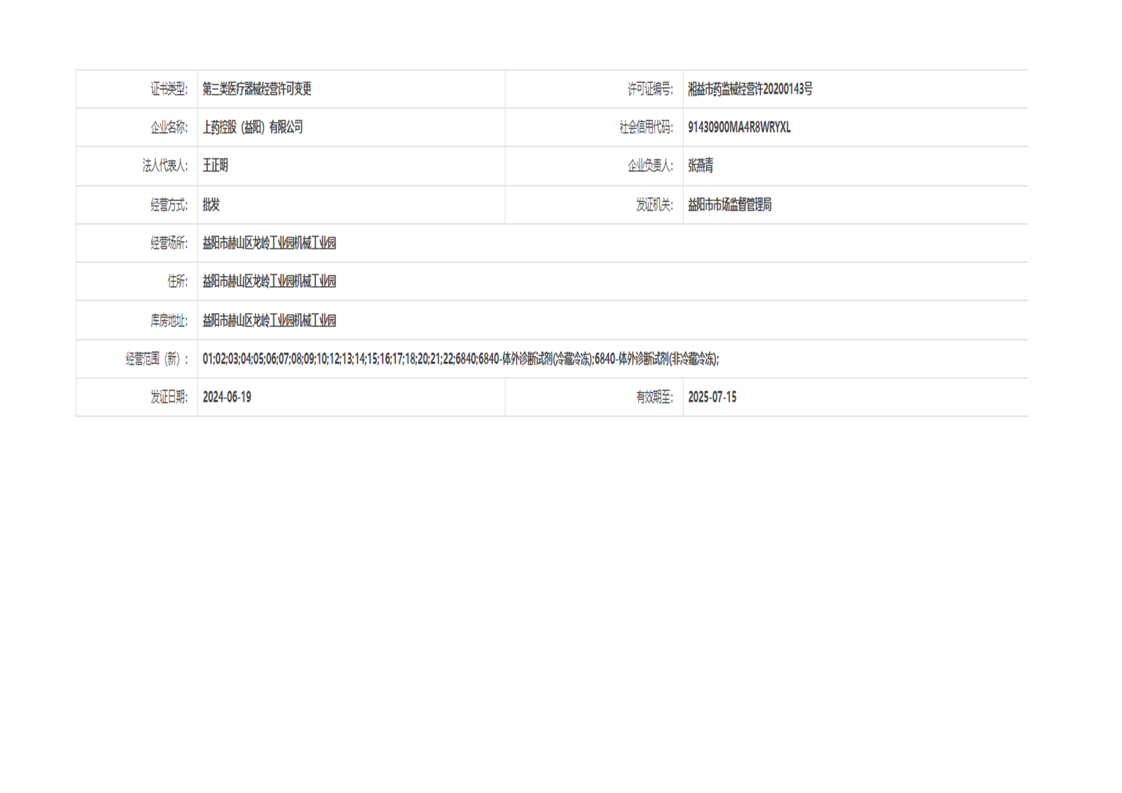Click the 证书类型 label
This screenshot has height=793, width=1122.
coord(168,89)
